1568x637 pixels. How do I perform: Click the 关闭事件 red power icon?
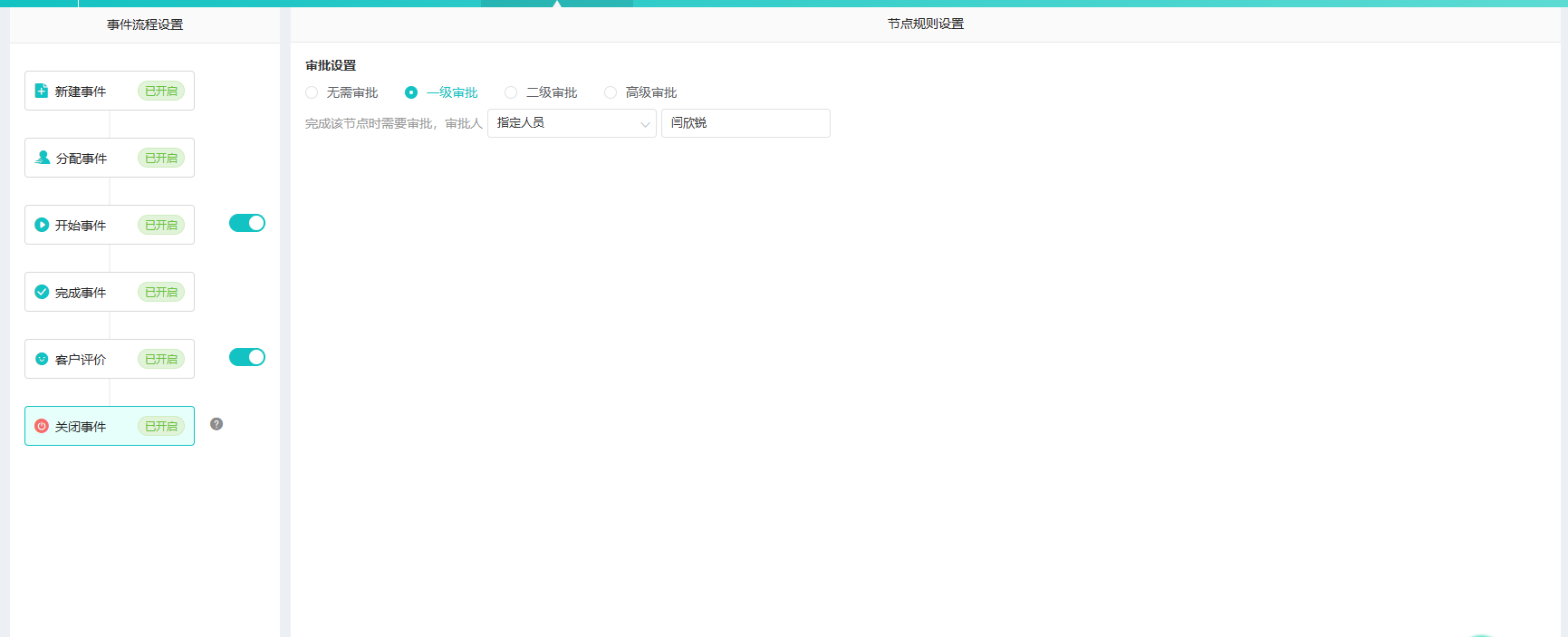[x=42, y=426]
